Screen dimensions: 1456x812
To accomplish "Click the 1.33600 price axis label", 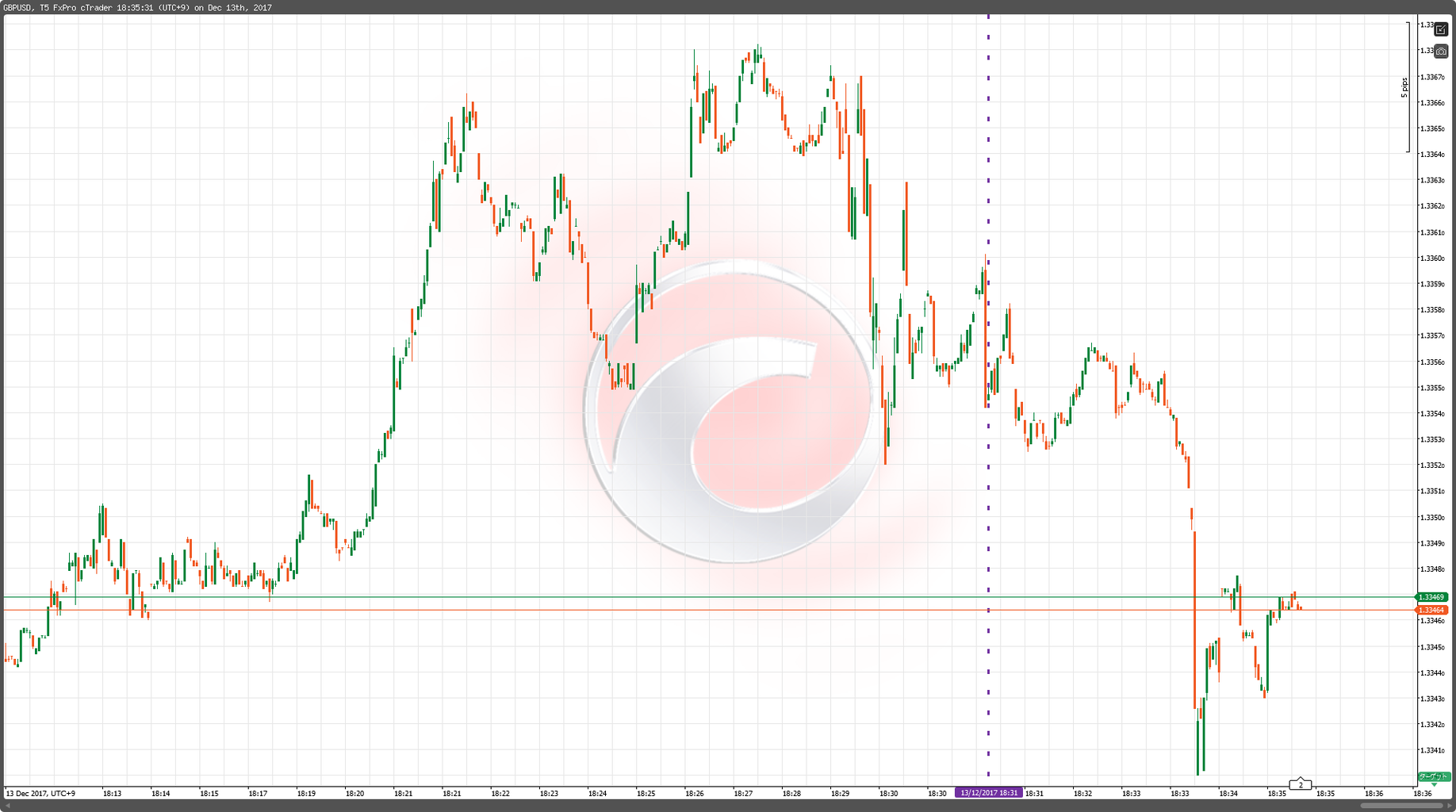I will [1431, 259].
